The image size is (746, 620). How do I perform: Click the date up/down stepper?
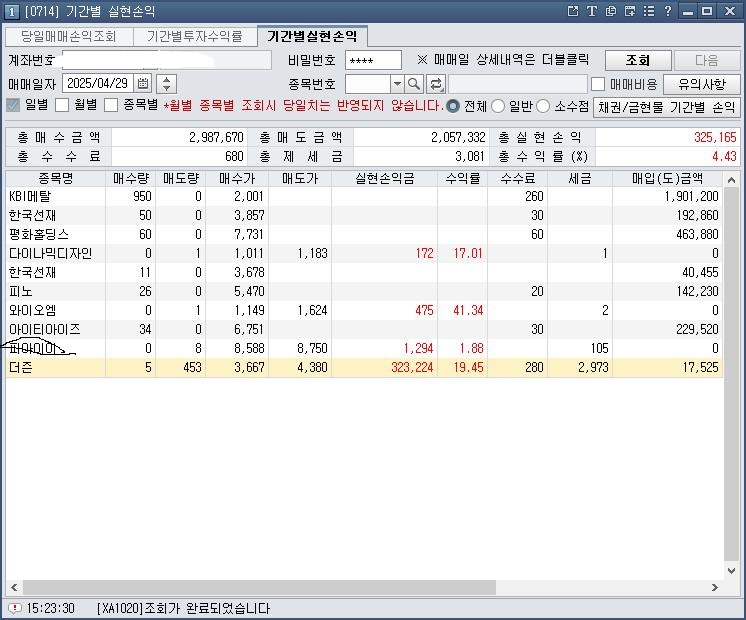click(167, 84)
